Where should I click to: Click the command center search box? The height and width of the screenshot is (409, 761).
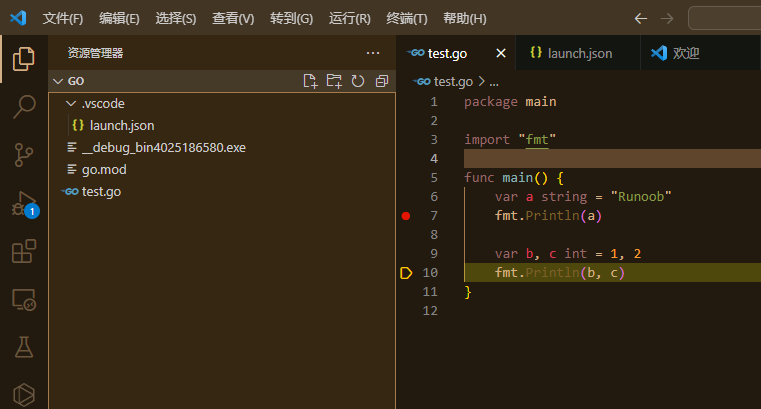point(725,18)
